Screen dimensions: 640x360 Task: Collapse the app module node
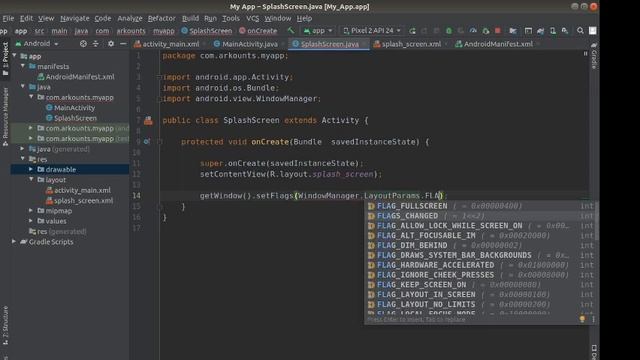click(x=15, y=56)
